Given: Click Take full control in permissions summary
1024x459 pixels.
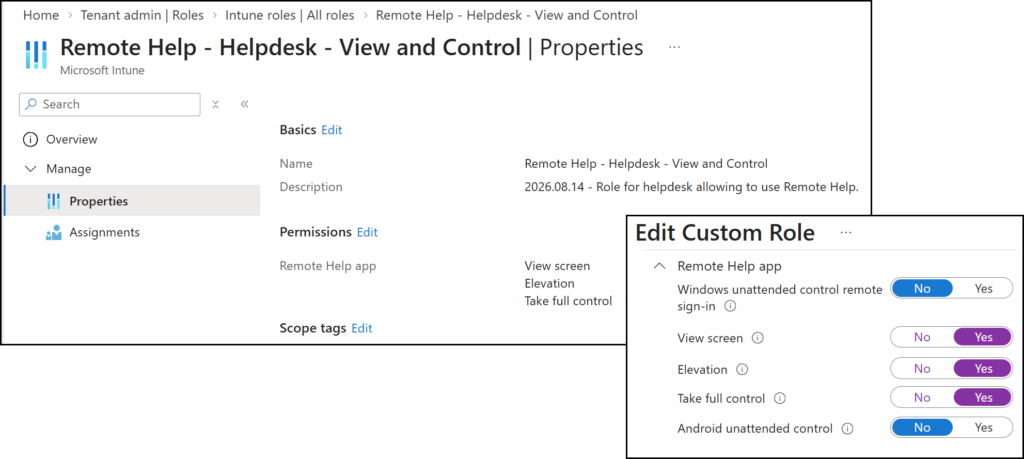Looking at the screenshot, I should 568,301.
